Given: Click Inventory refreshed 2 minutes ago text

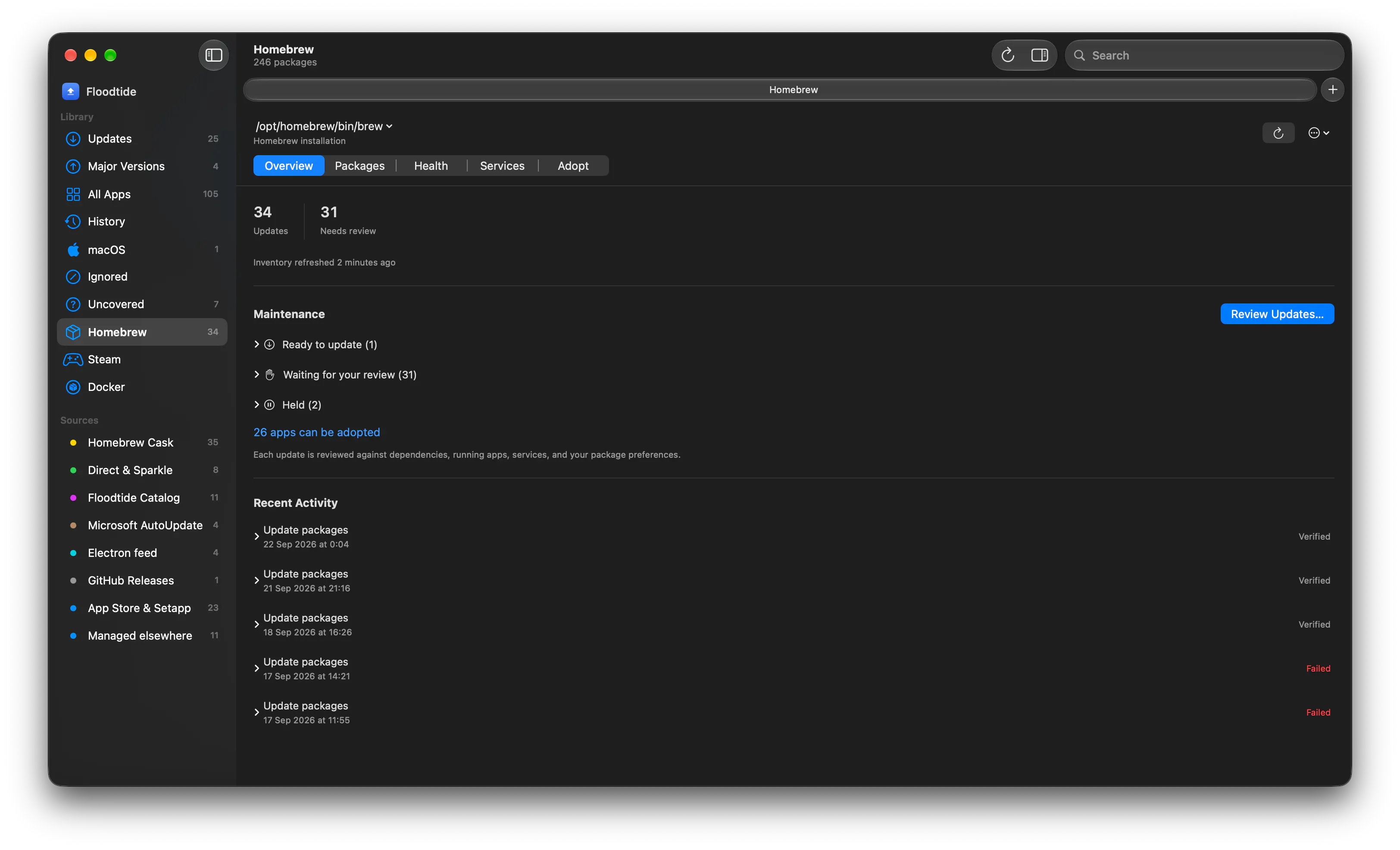Looking at the screenshot, I should pyautogui.click(x=324, y=262).
